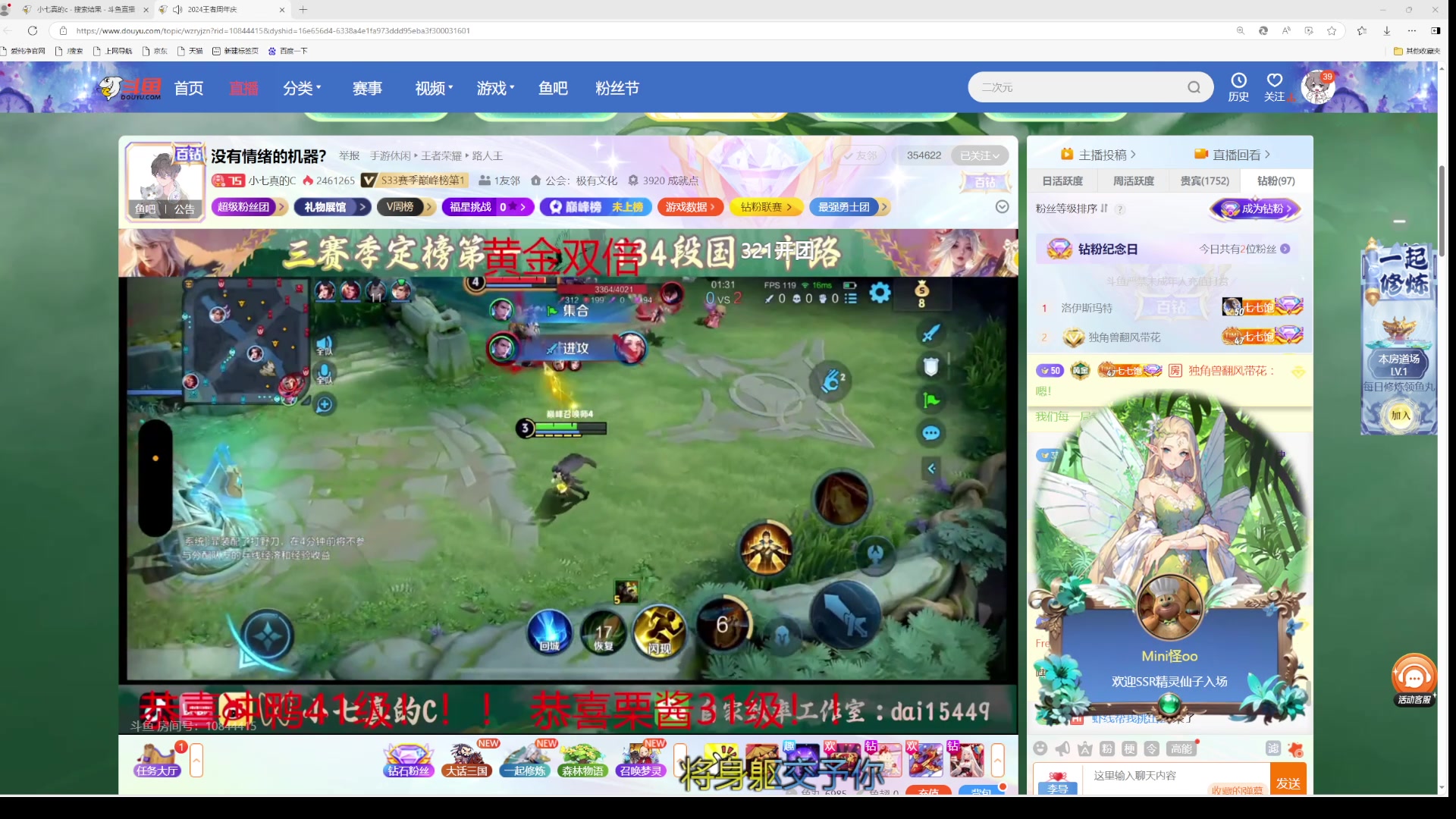Screen dimensions: 1456x819
Task: Open the 粉丝节 nav item
Action: [x=617, y=88]
